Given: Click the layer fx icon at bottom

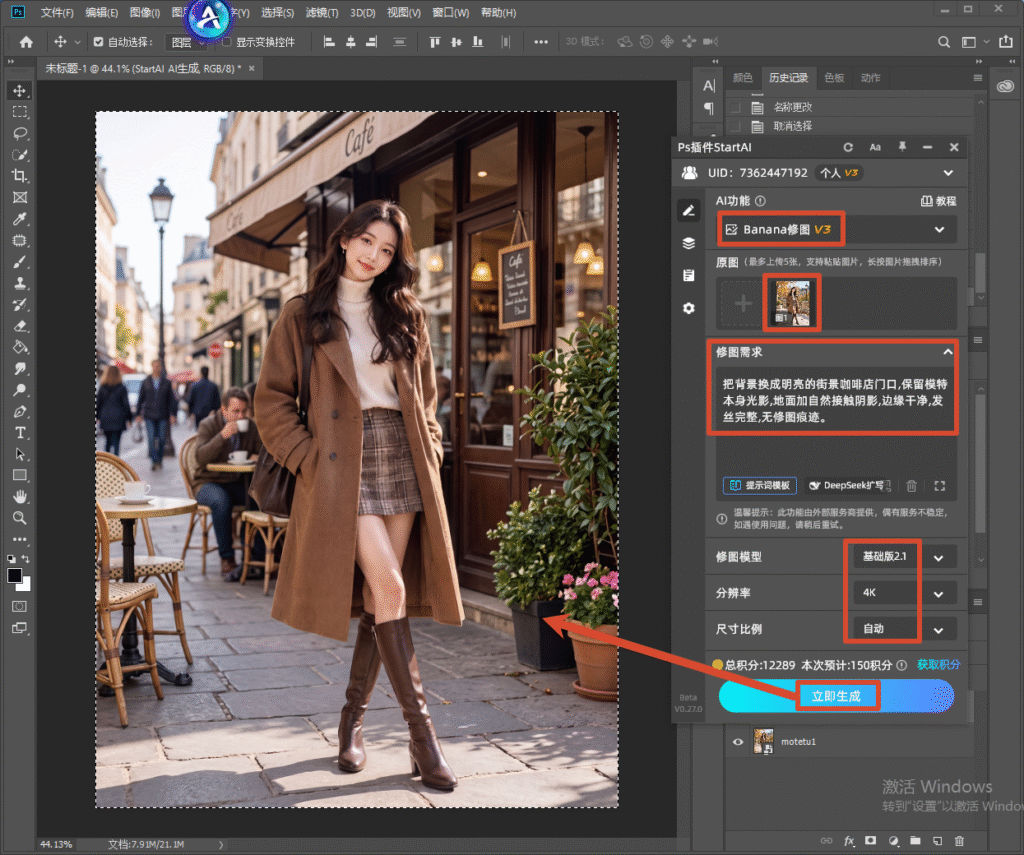Looking at the screenshot, I should coord(849,841).
